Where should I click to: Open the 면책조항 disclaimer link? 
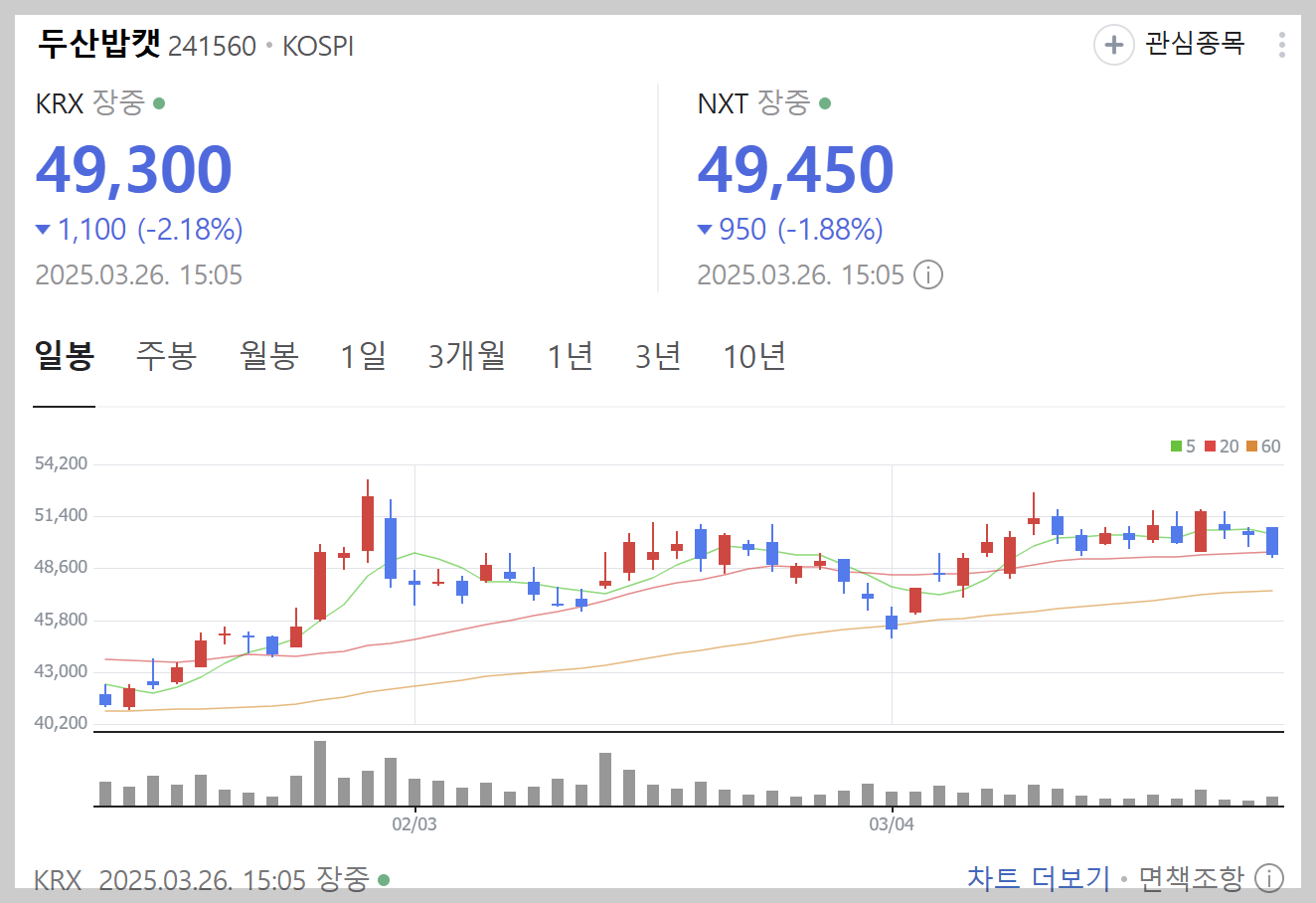tap(1191, 878)
